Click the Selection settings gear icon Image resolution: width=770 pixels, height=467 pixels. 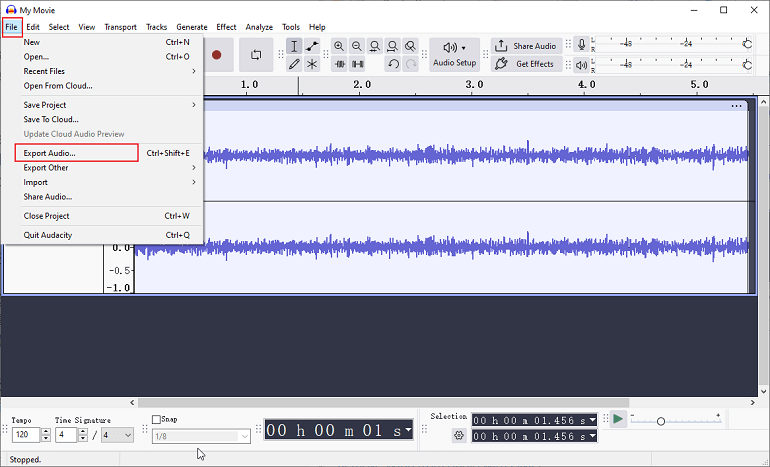click(459, 435)
